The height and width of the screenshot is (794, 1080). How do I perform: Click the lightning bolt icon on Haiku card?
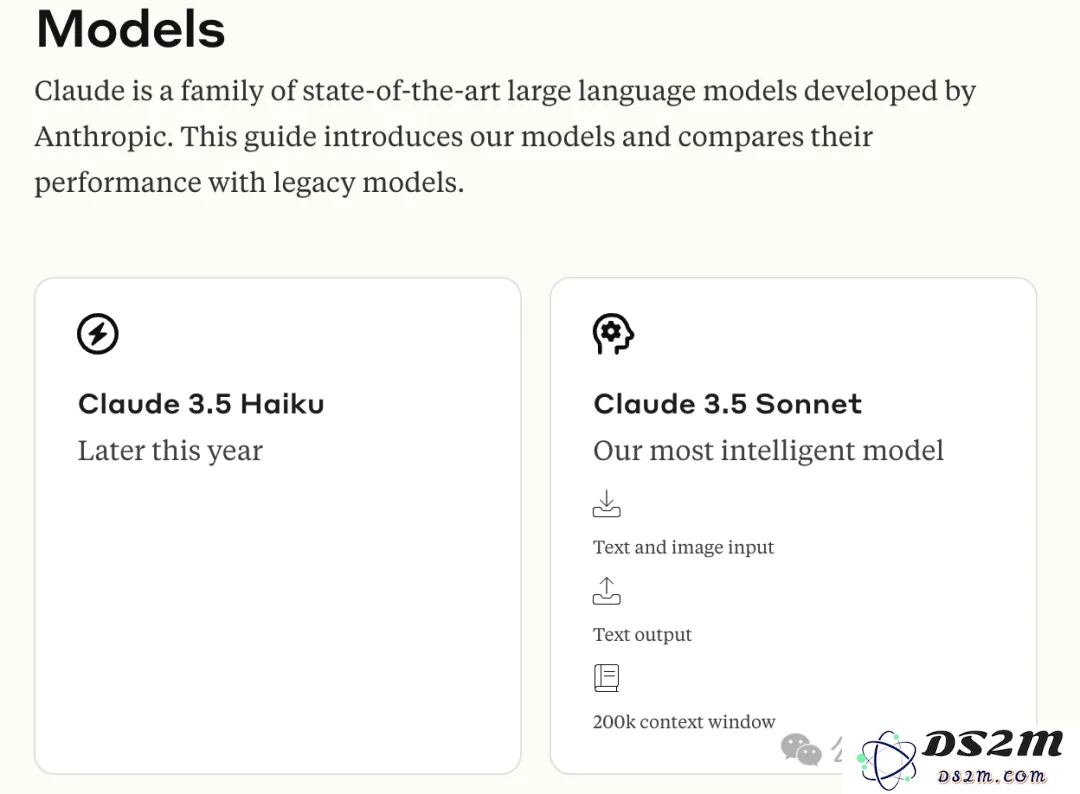click(97, 334)
